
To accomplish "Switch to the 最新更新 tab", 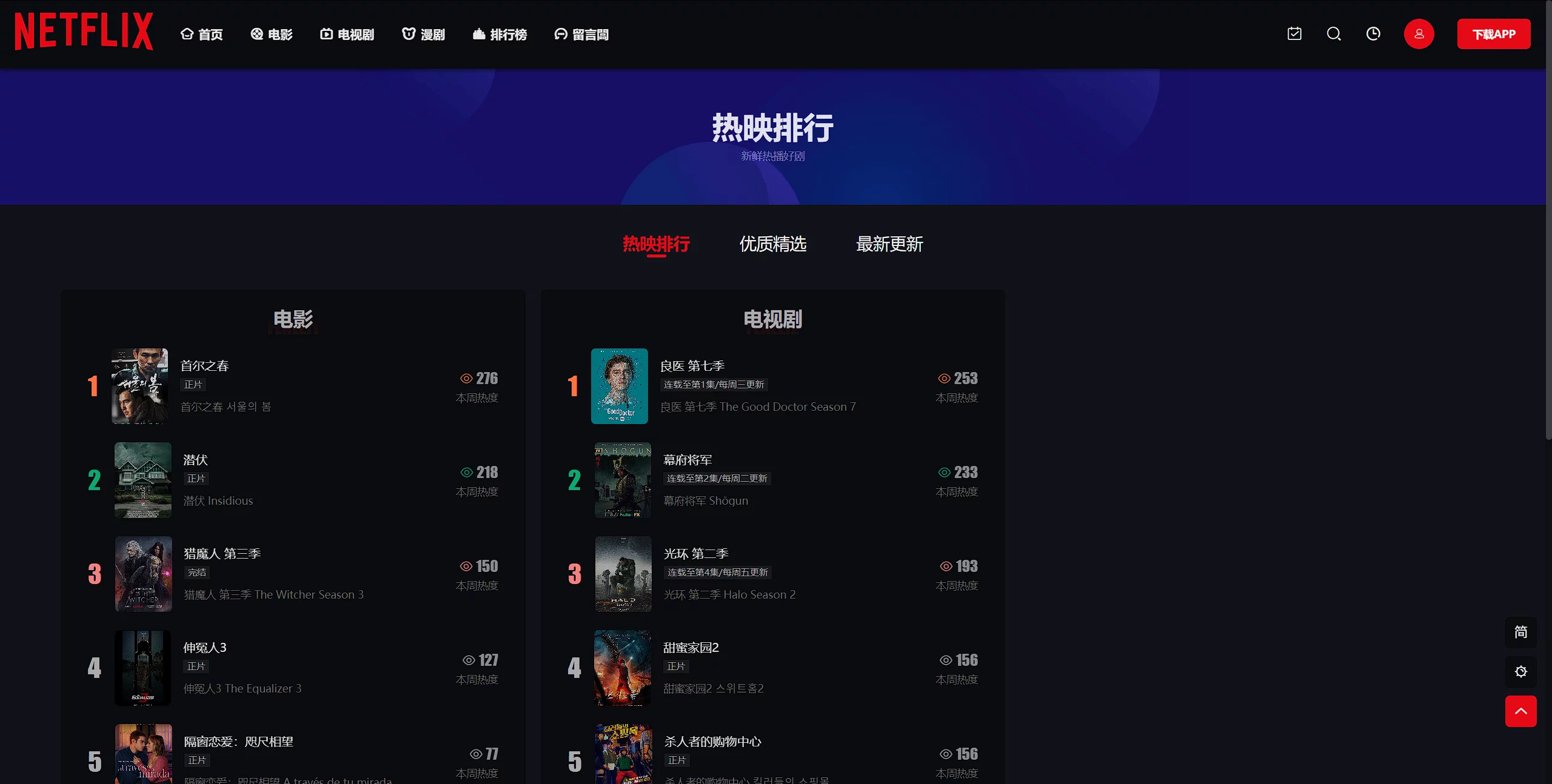I will (889, 244).
